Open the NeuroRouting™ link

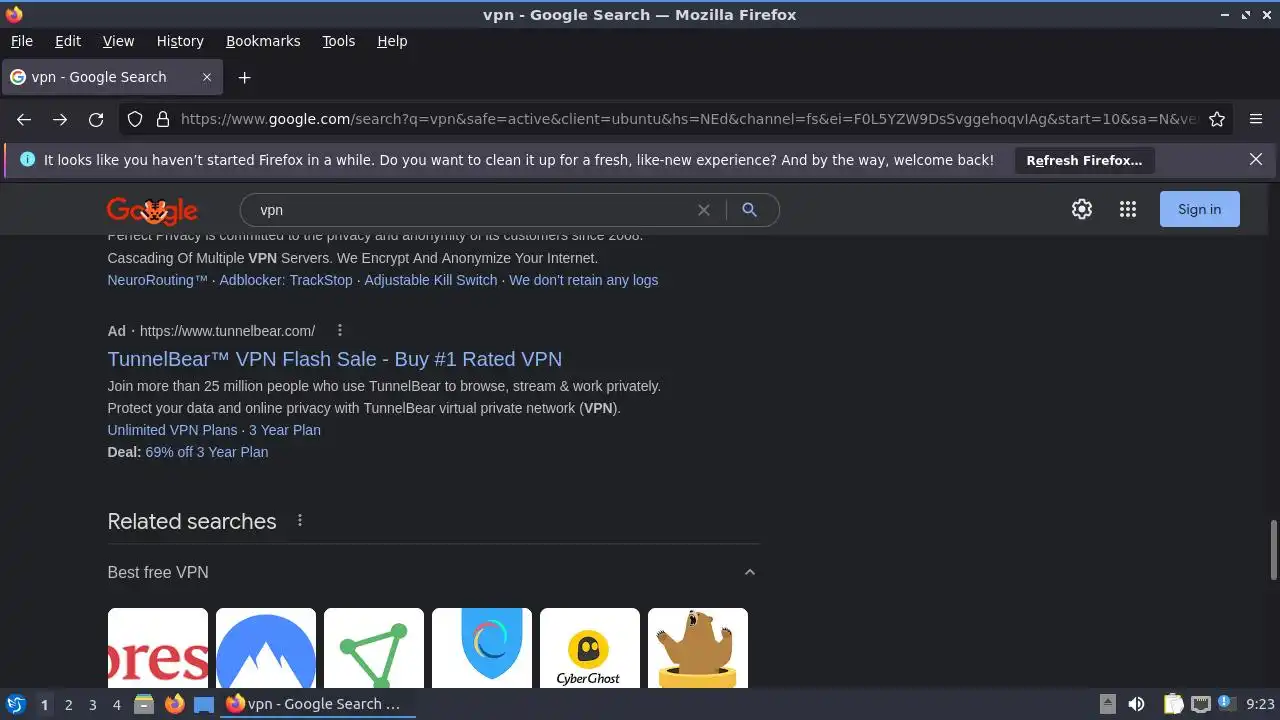click(157, 280)
